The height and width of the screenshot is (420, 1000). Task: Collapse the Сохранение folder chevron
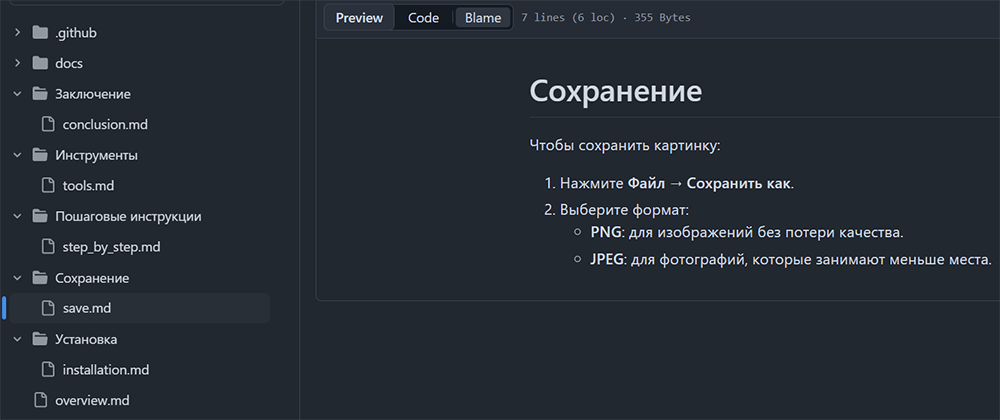[x=18, y=279]
